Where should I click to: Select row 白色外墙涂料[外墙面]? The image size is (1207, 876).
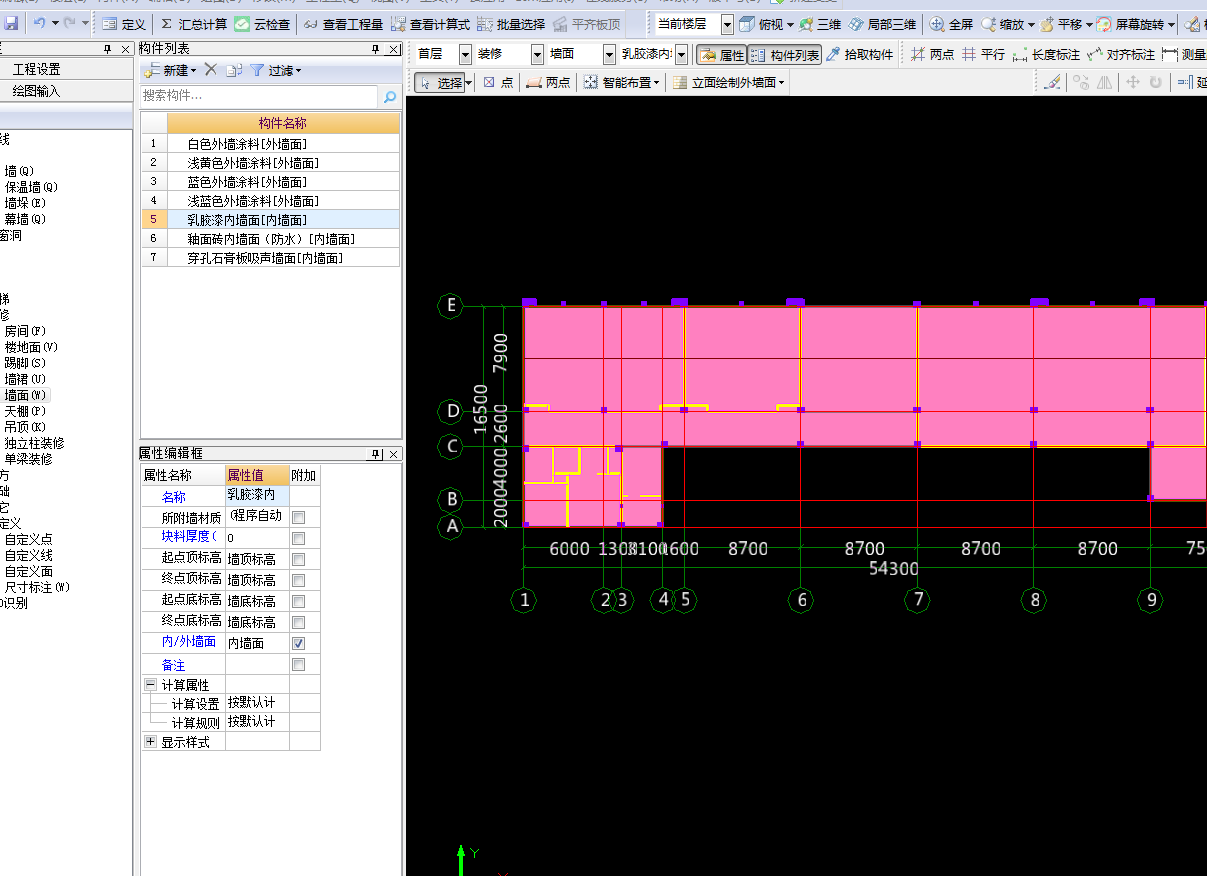270,144
